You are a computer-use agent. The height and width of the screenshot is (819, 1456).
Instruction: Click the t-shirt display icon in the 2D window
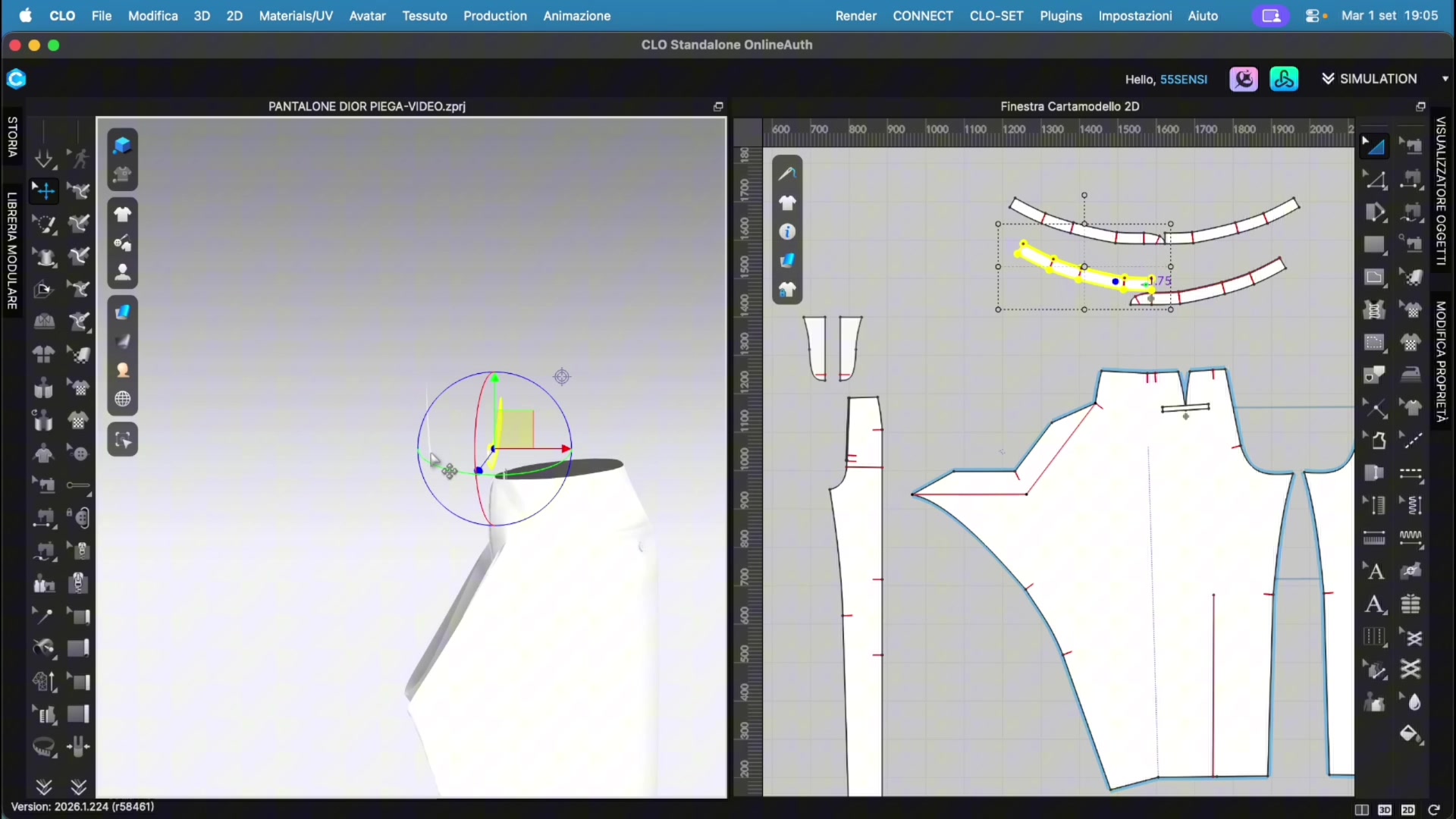tap(787, 202)
